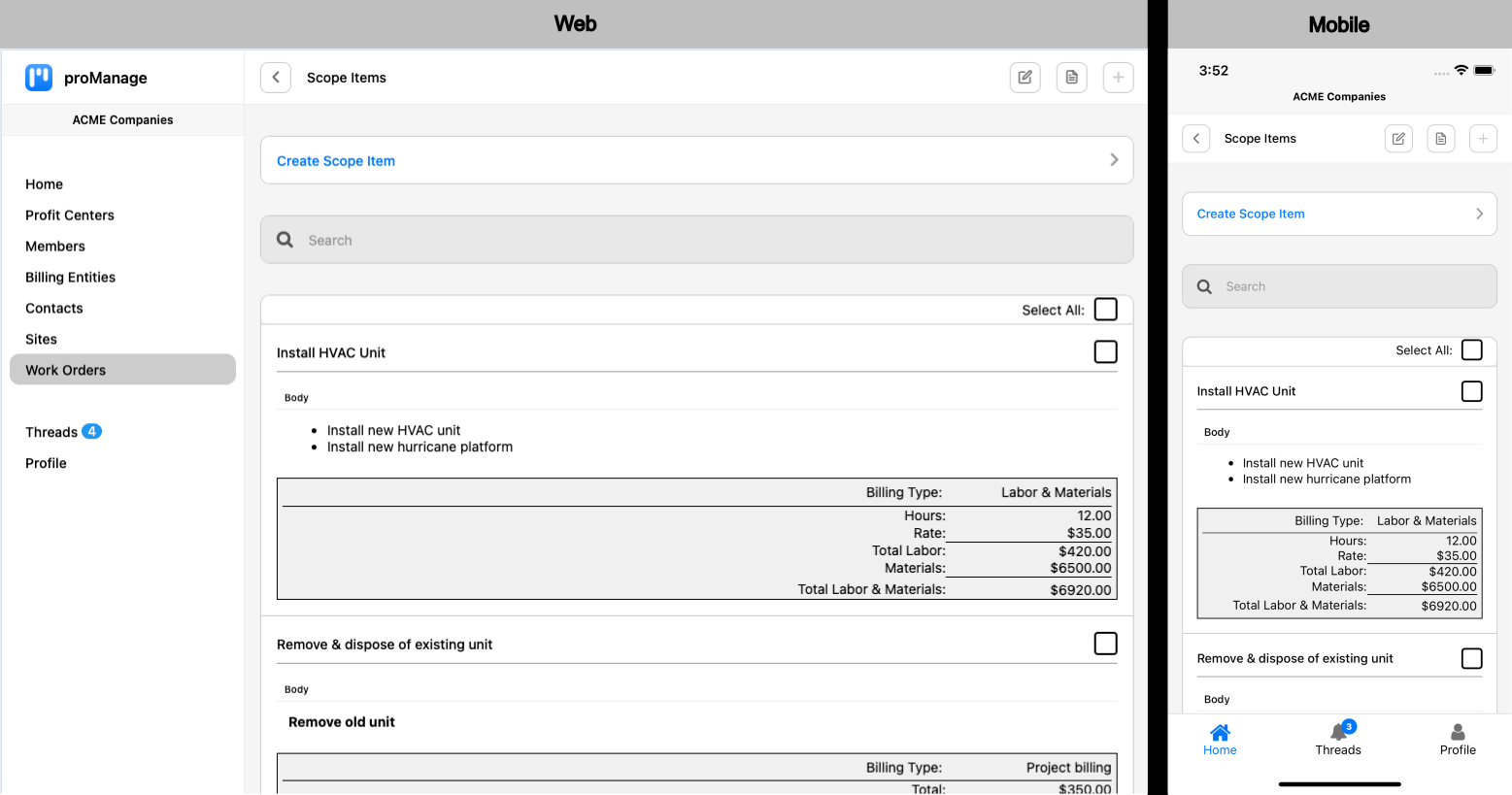Open the document icon in web header
Image resolution: width=1512 pixels, height=795 pixels.
(1071, 78)
